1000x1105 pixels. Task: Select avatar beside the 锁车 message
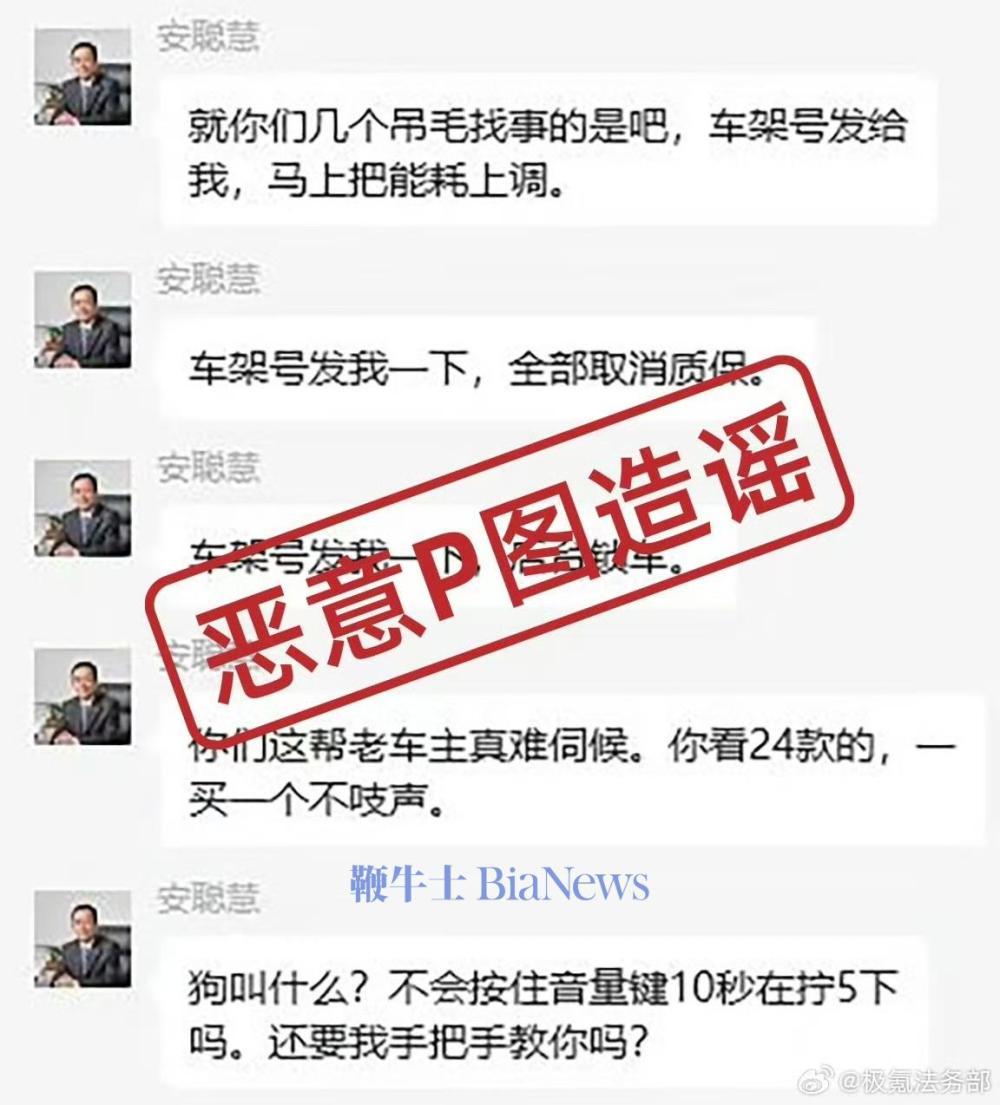82,508
